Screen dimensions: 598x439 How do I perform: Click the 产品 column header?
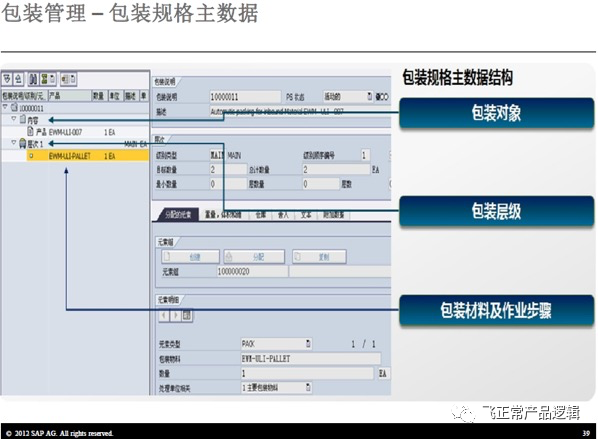(69, 95)
